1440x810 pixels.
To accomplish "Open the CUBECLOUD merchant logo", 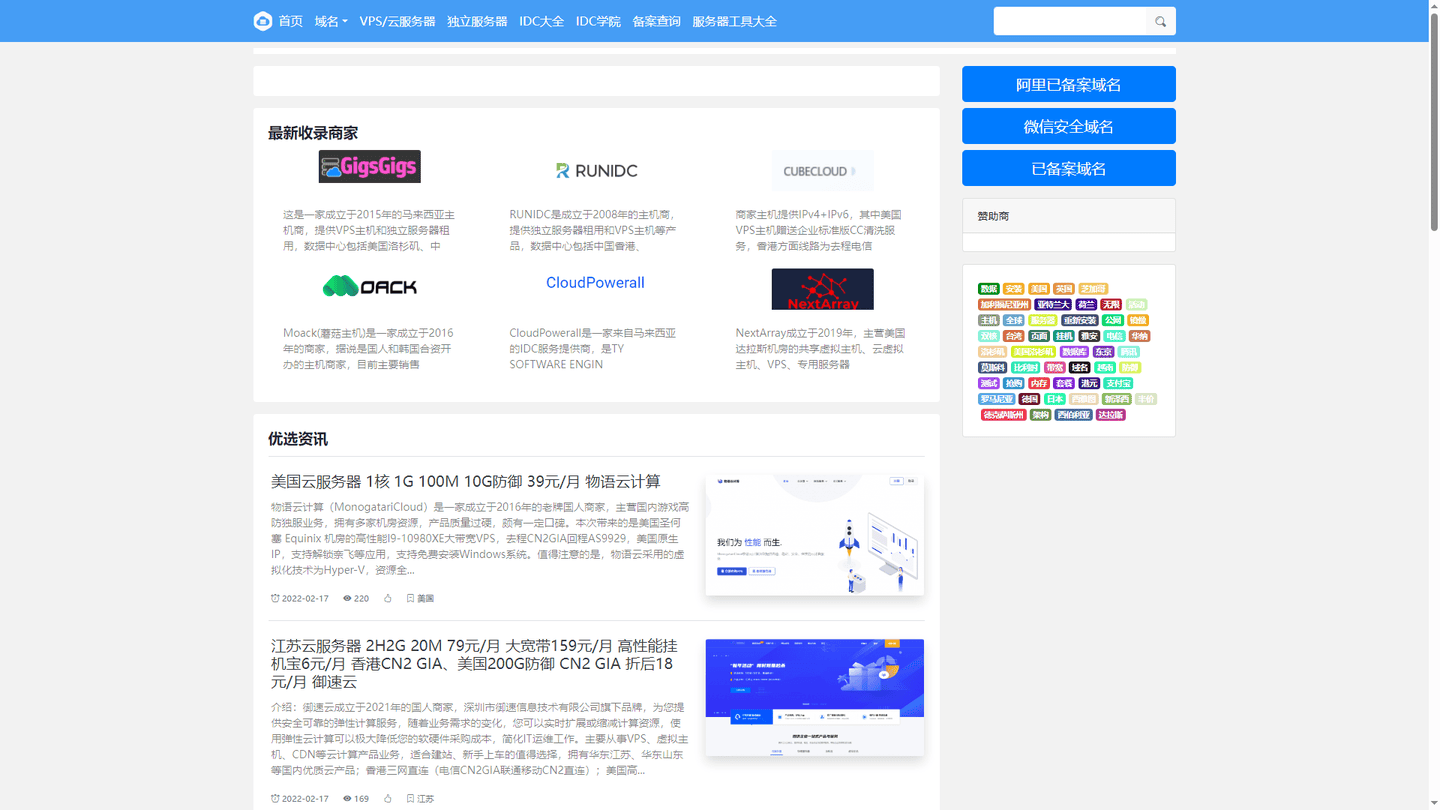I will pos(822,171).
